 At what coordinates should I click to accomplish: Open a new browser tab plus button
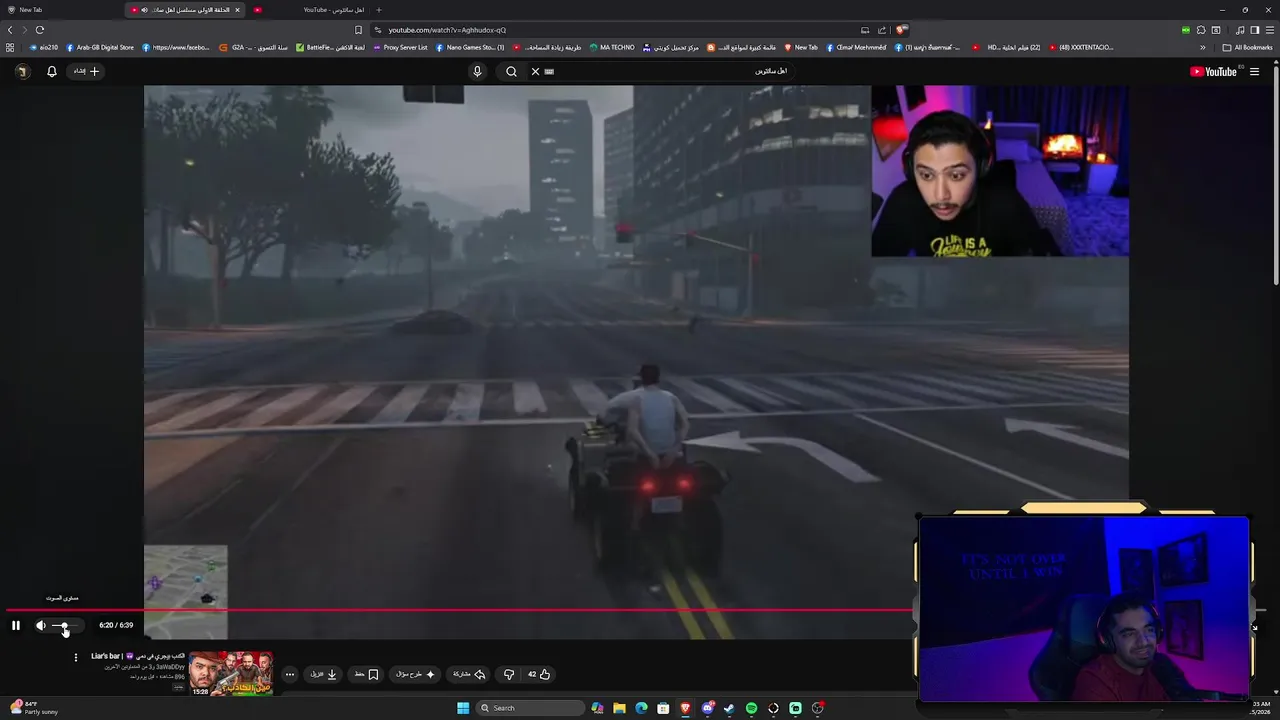coord(378,10)
